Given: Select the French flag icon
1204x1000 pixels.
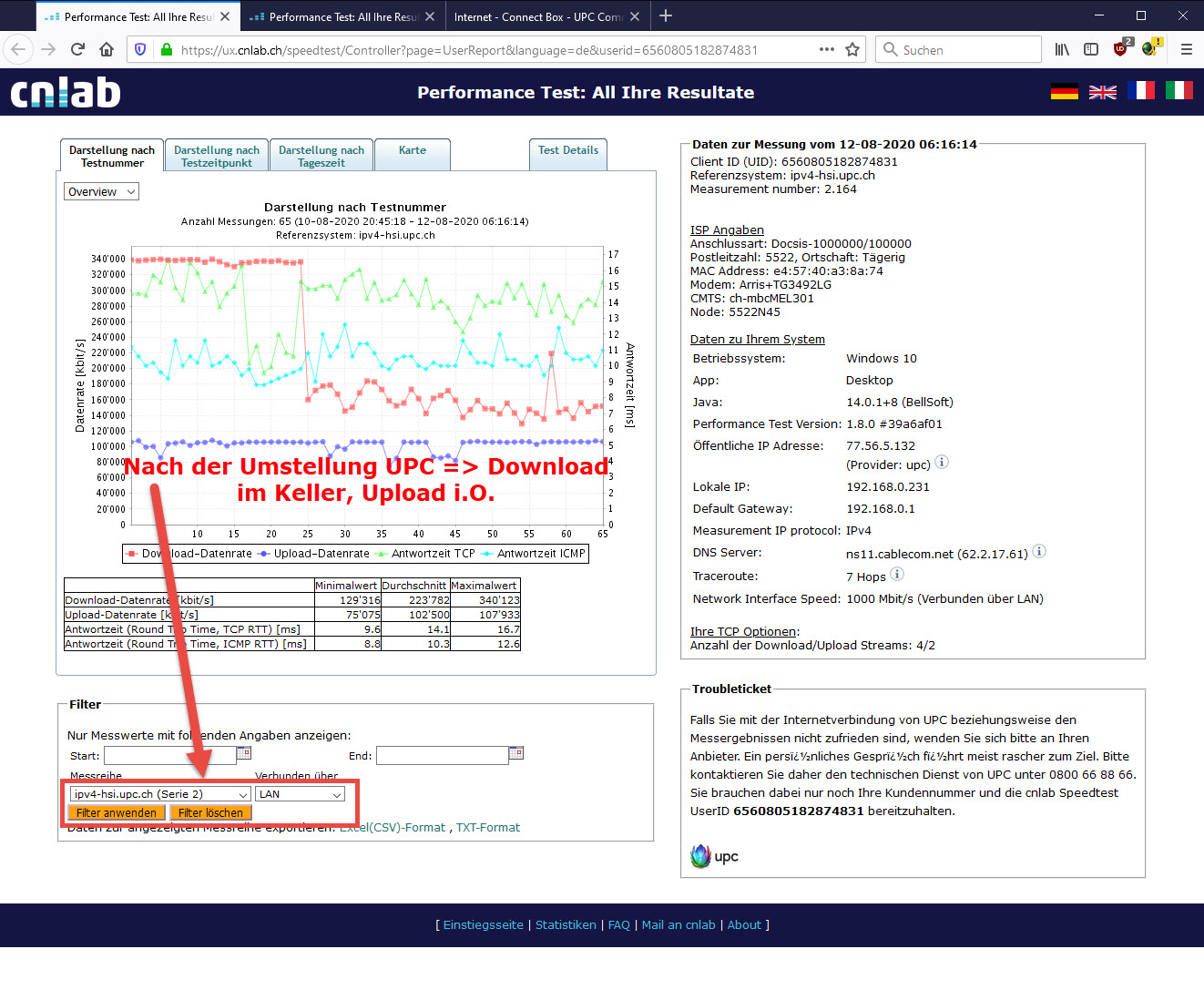Looking at the screenshot, I should [1140, 91].
